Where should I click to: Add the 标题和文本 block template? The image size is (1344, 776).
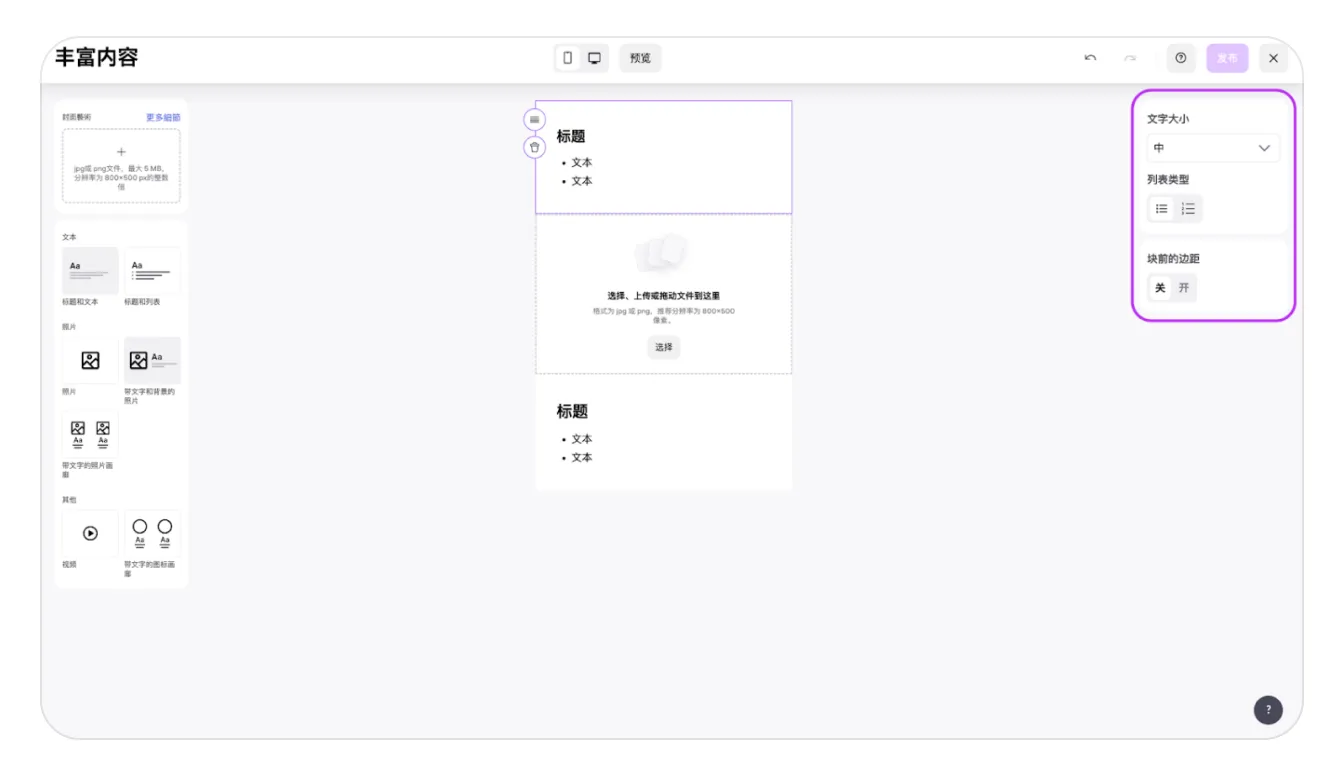tap(90, 271)
